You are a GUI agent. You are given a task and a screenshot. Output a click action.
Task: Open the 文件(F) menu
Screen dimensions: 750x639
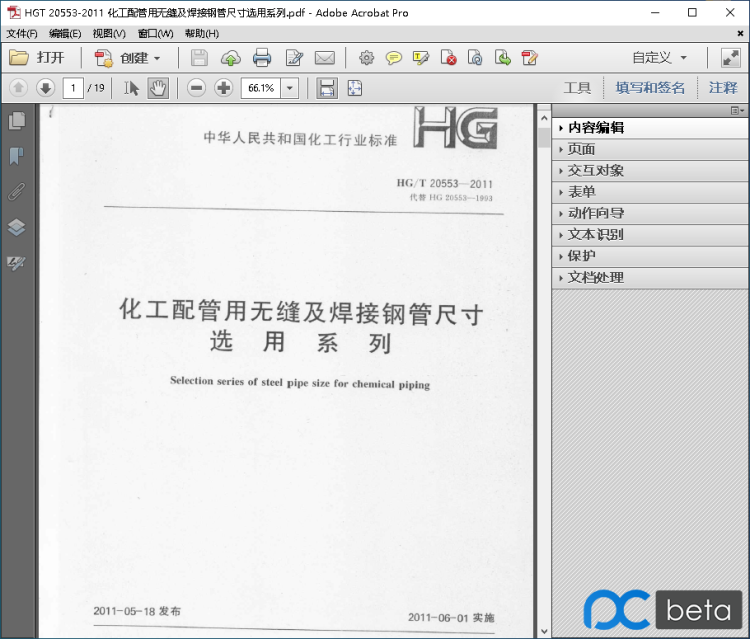point(22,33)
